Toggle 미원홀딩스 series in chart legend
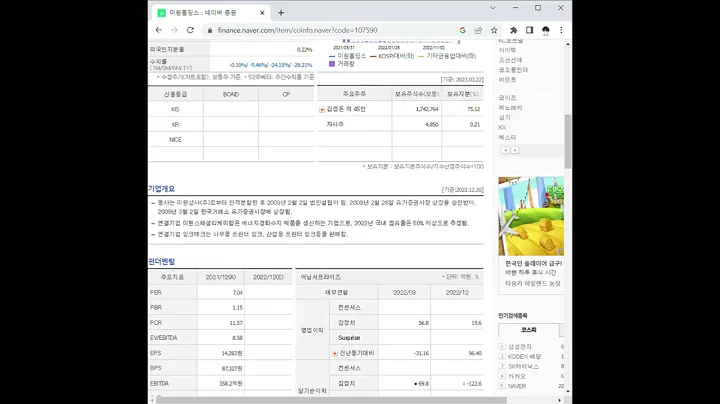720x404 pixels. [348, 56]
